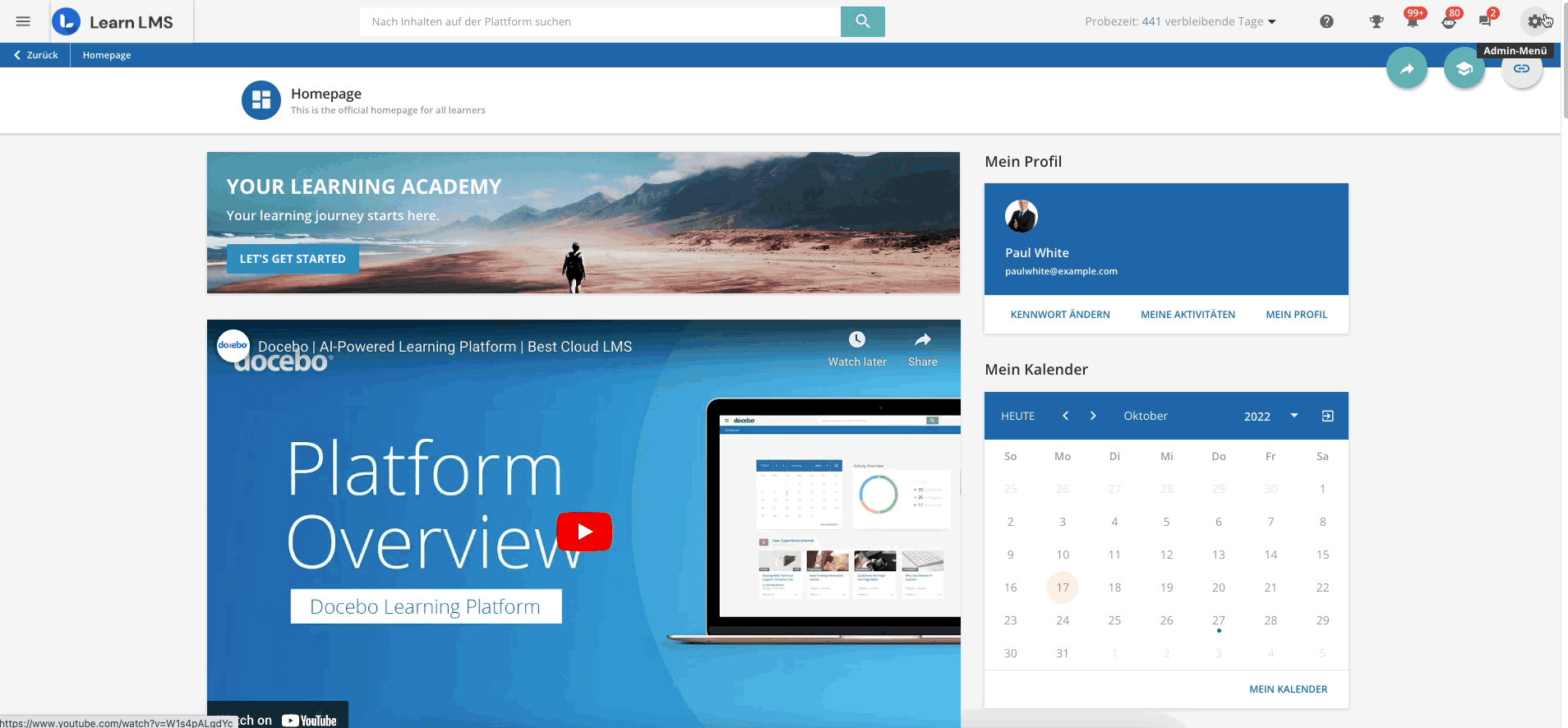Image resolution: width=1568 pixels, height=728 pixels.
Task: Select October 22 in calendar
Action: point(1322,587)
